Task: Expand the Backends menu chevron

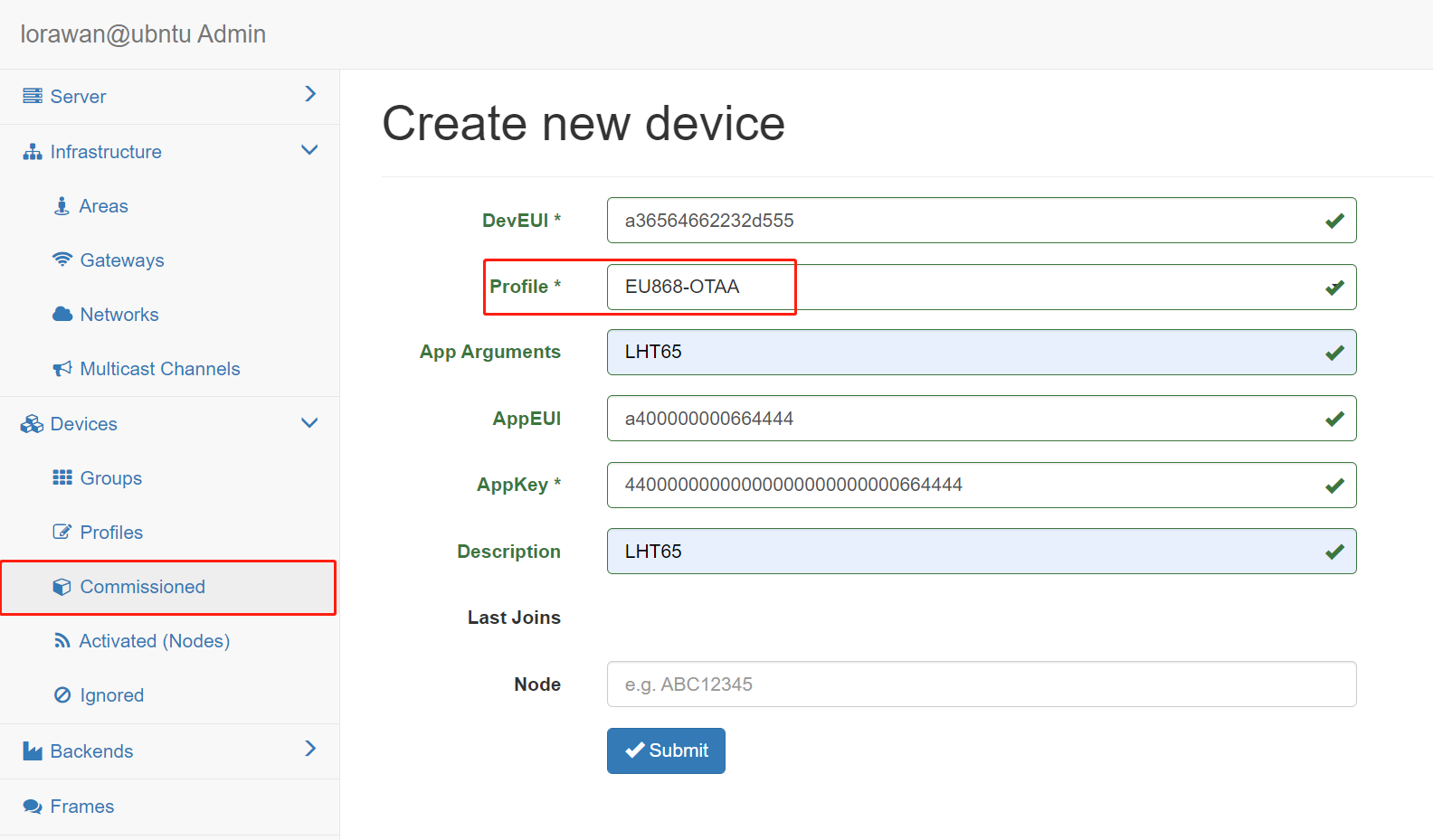Action: (x=310, y=749)
